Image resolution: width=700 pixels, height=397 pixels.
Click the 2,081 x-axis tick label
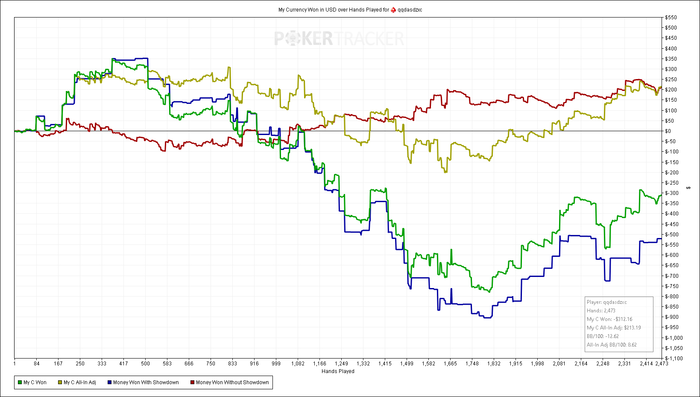coord(559,364)
